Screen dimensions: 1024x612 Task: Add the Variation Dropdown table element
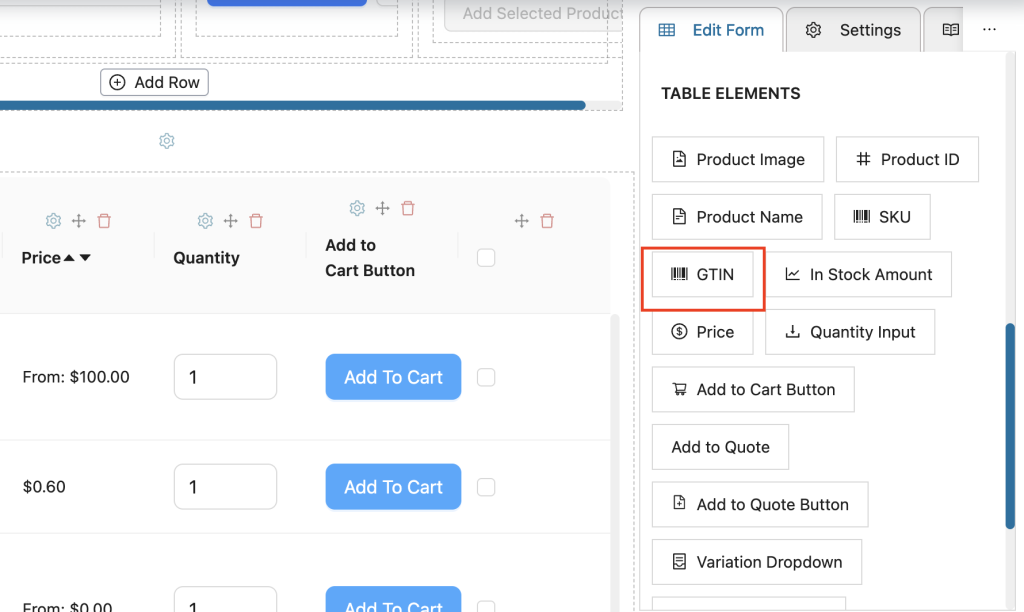[x=757, y=562]
